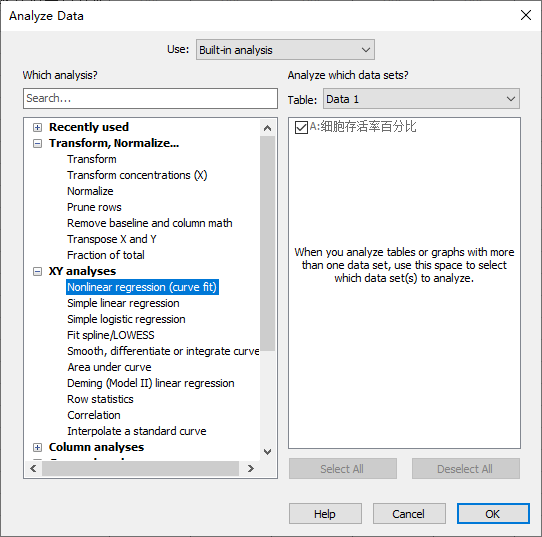542x537 pixels.
Task: Close the Analyze Data dialog
Action: [x=526, y=15]
